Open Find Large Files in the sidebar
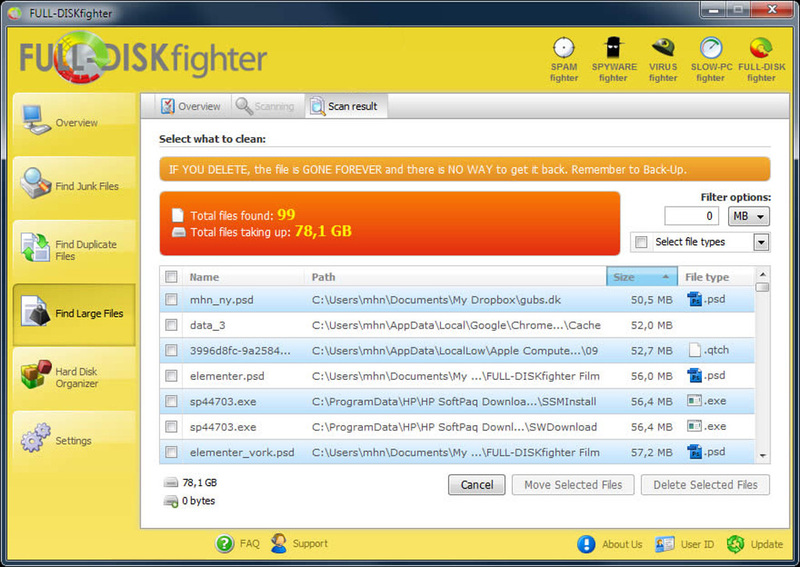Viewport: 800px width, 567px height. [x=74, y=314]
